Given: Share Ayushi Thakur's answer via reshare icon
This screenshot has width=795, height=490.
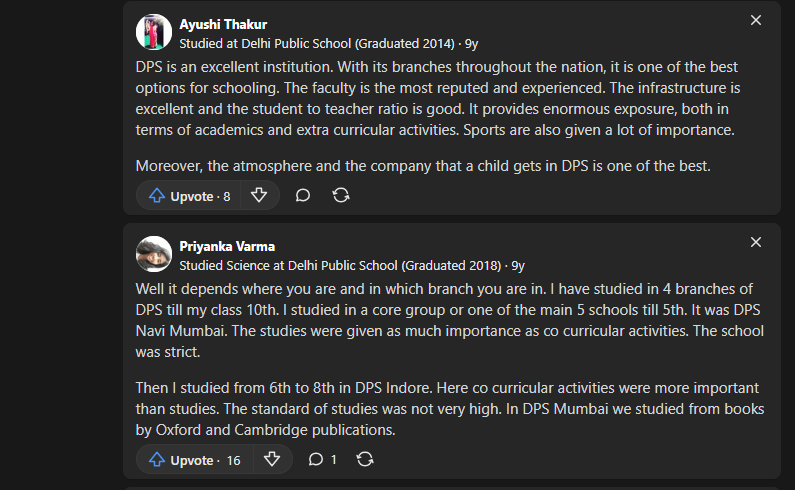Looking at the screenshot, I should (341, 196).
